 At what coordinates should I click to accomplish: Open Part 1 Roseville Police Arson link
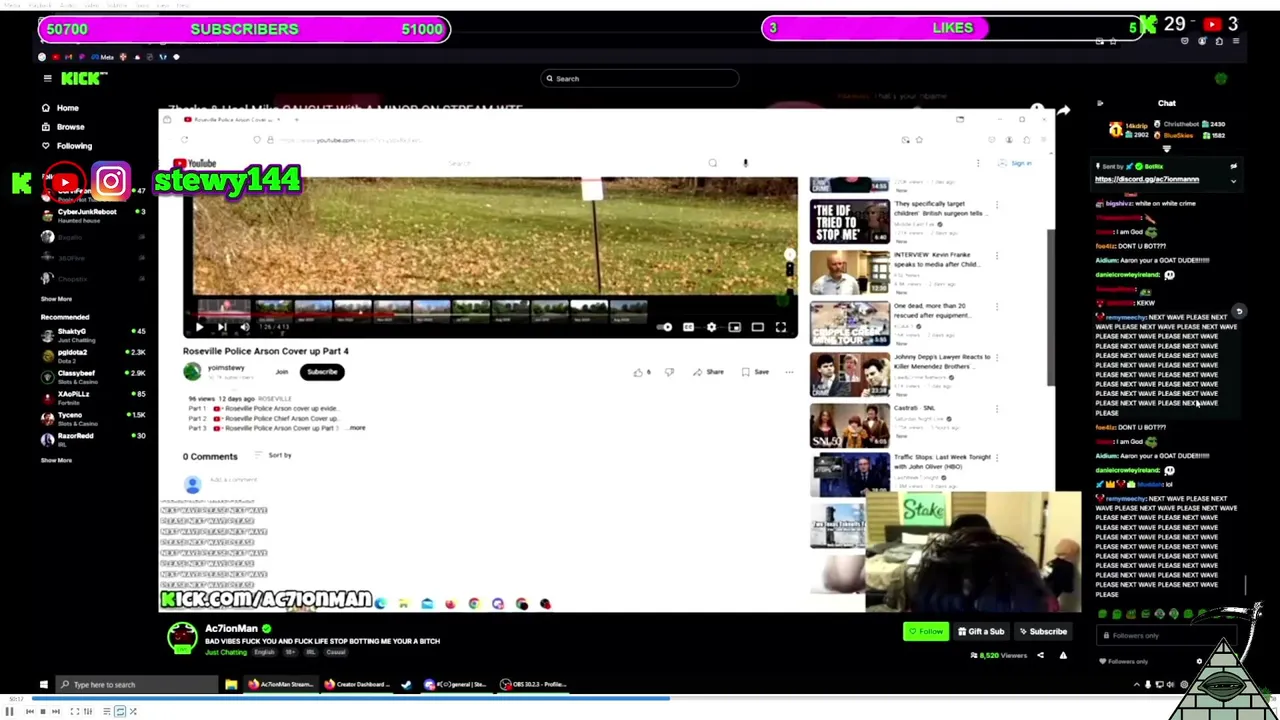275,409
